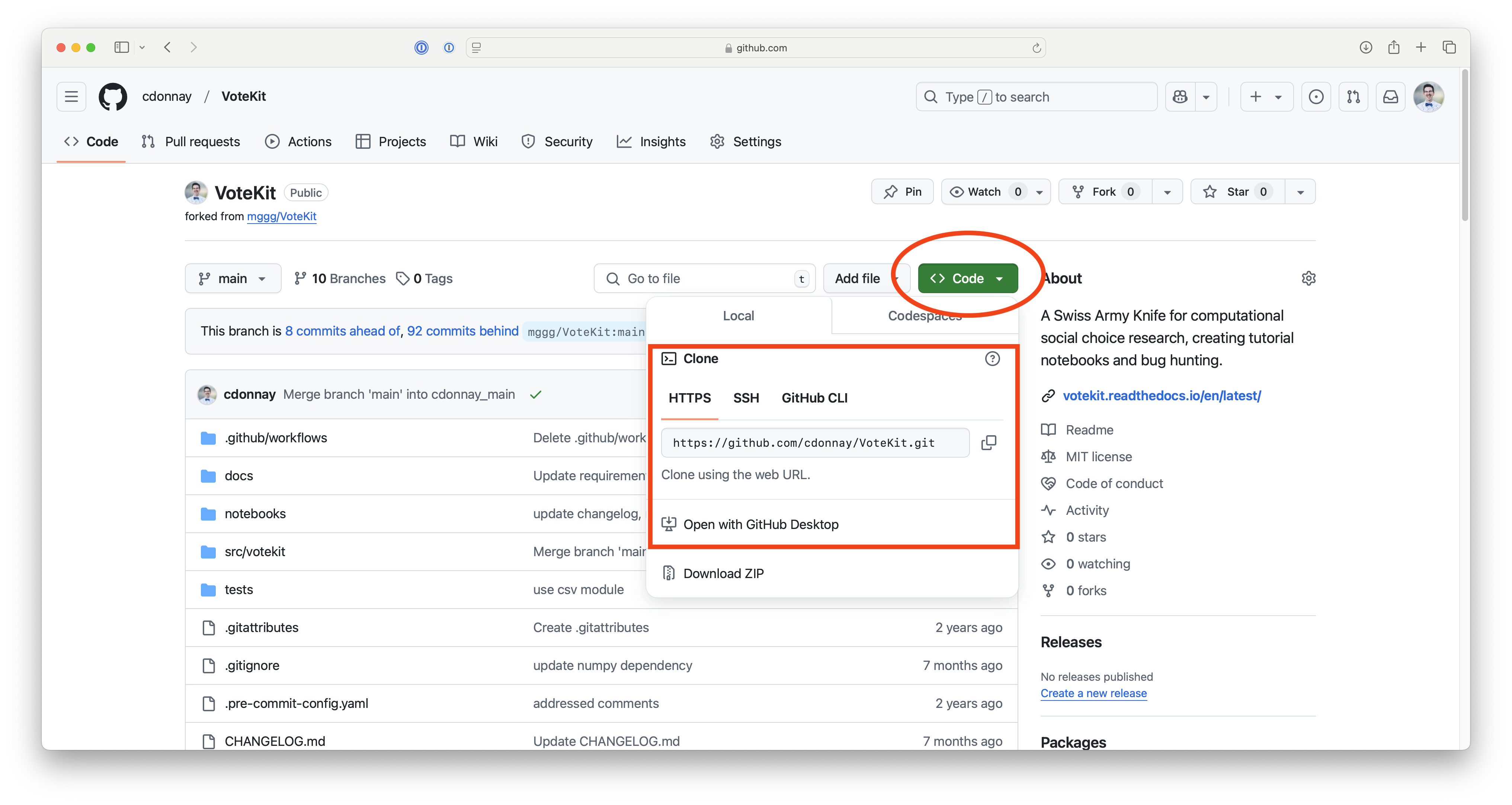Click cdonnay's avatar in the latest commit row

pyautogui.click(x=206, y=394)
